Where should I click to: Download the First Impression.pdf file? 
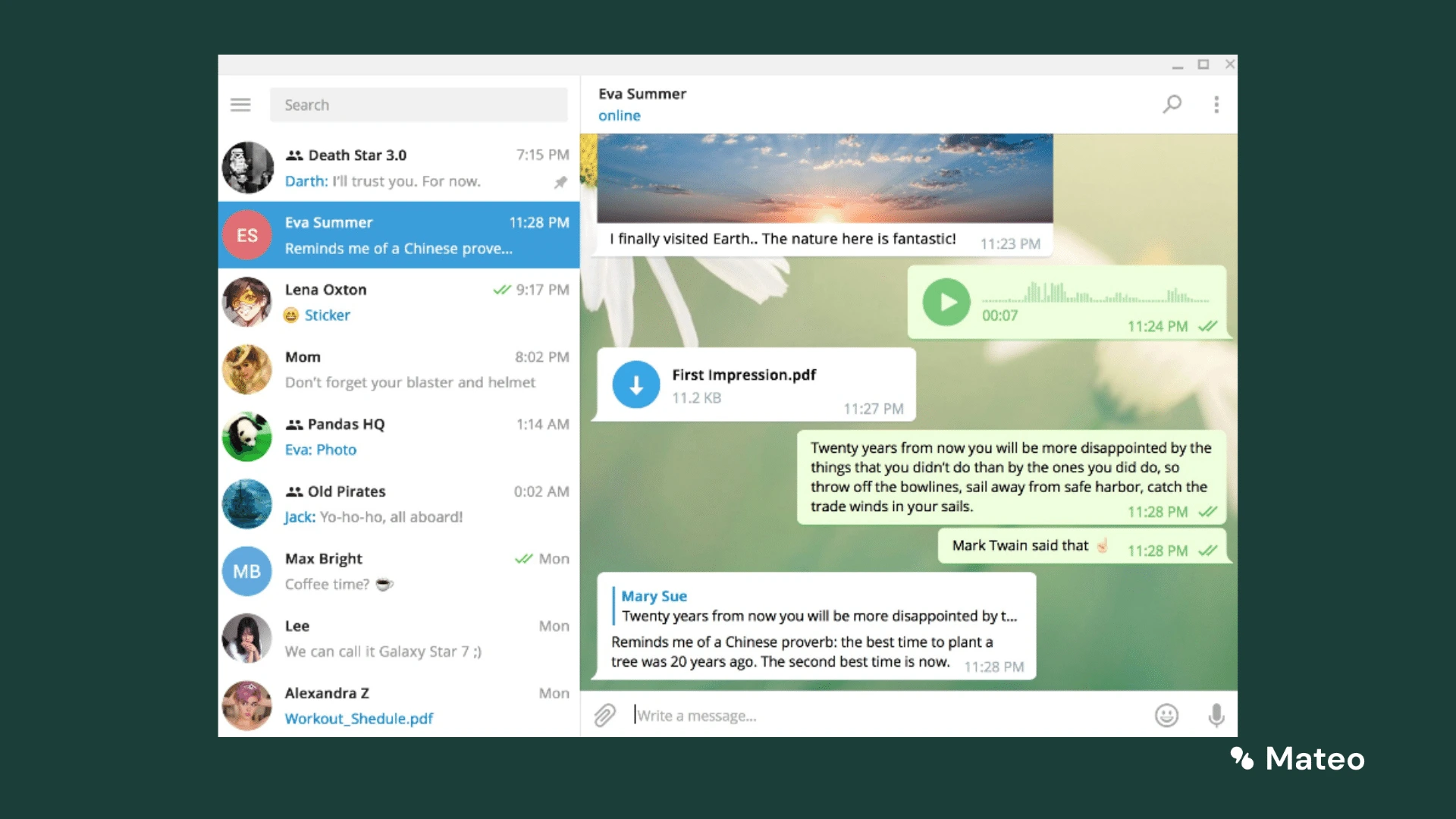pyautogui.click(x=636, y=385)
